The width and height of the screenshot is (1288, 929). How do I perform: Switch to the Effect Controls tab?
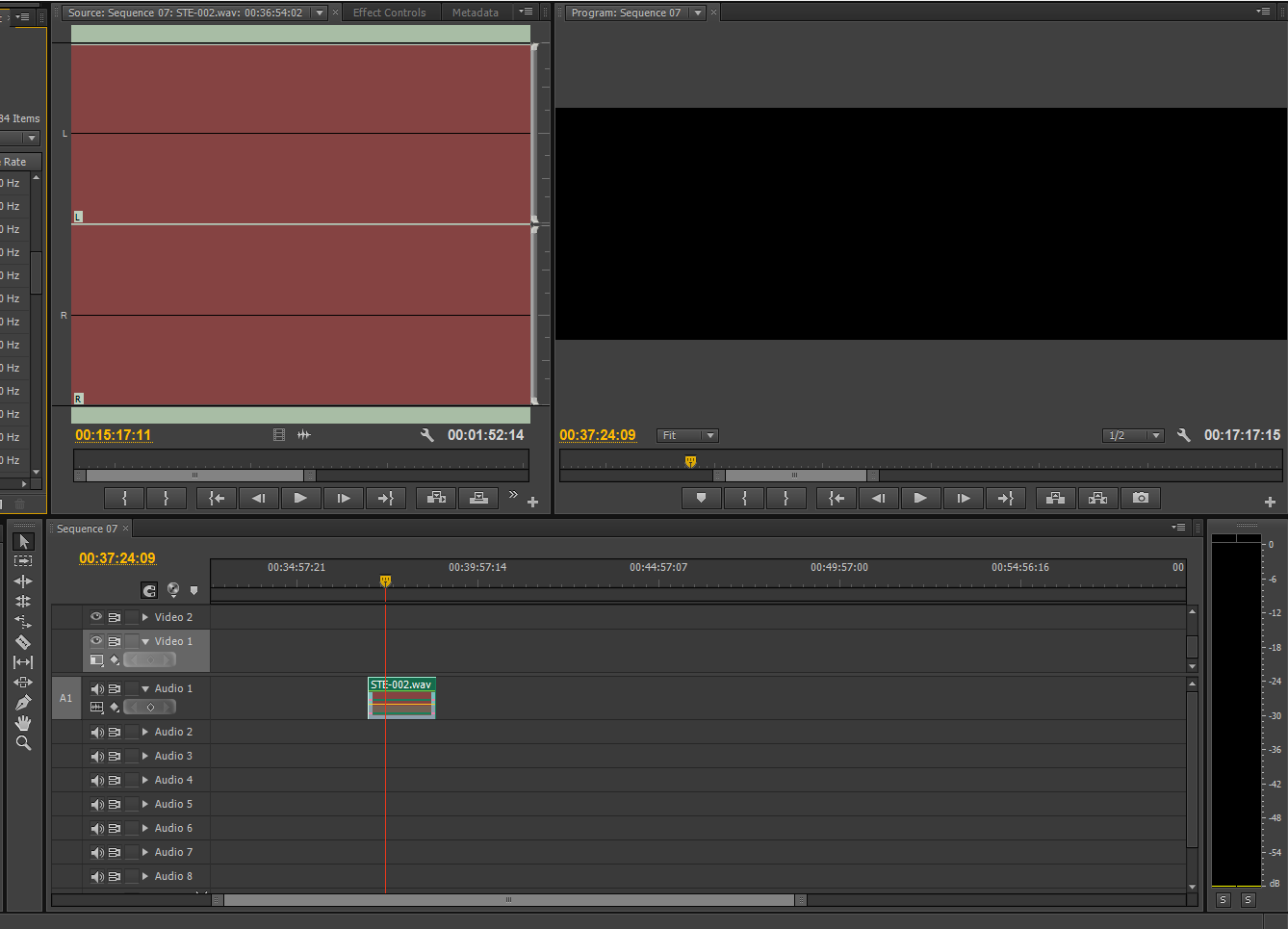389,13
